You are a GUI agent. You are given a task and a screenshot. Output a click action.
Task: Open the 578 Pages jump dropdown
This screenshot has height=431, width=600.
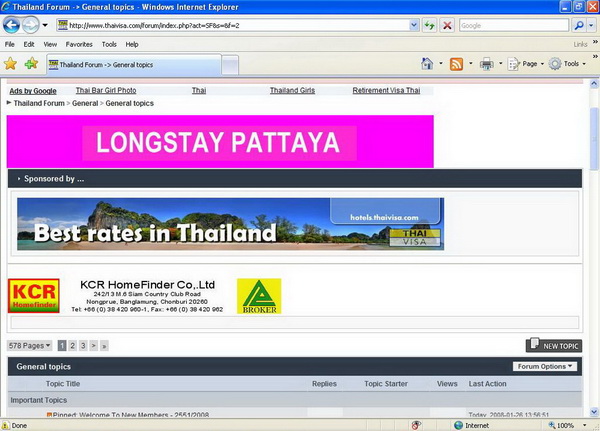(29, 346)
